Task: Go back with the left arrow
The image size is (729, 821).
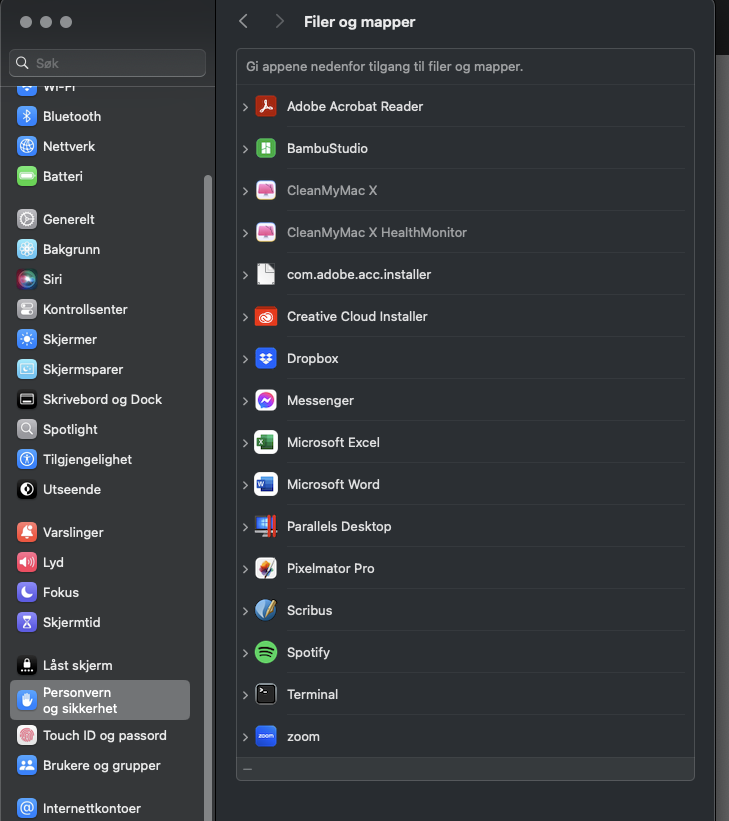Action: point(243,21)
